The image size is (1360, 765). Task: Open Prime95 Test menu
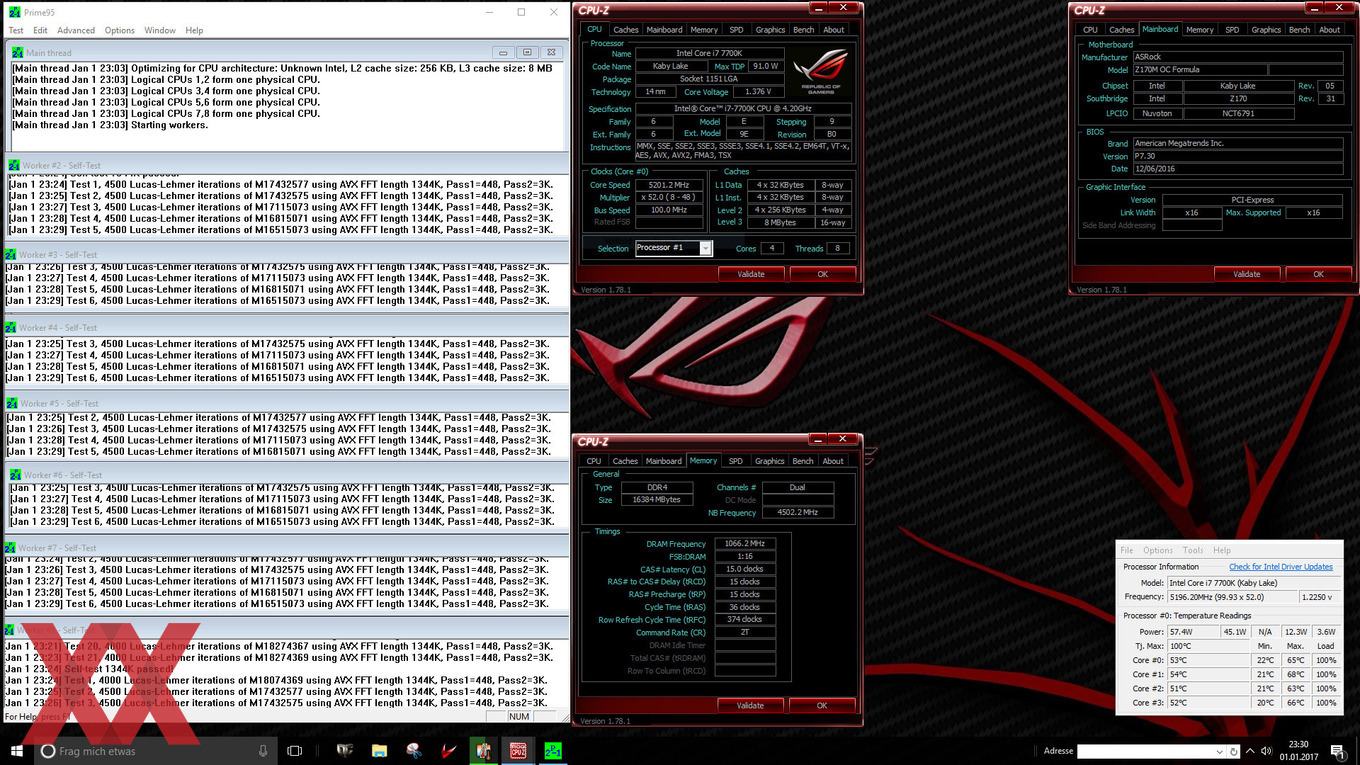[x=16, y=30]
